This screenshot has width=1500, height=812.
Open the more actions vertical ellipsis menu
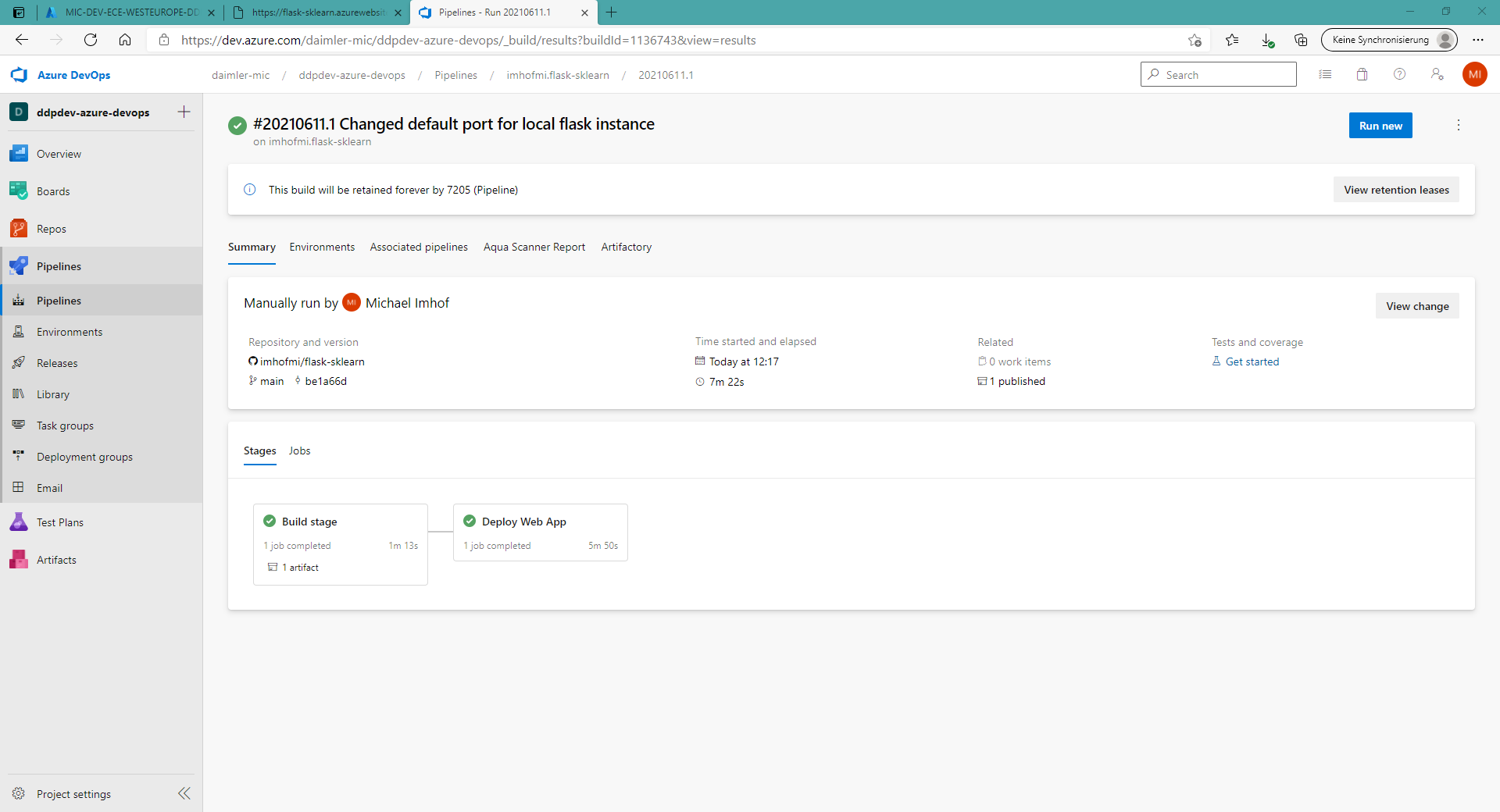click(x=1458, y=125)
